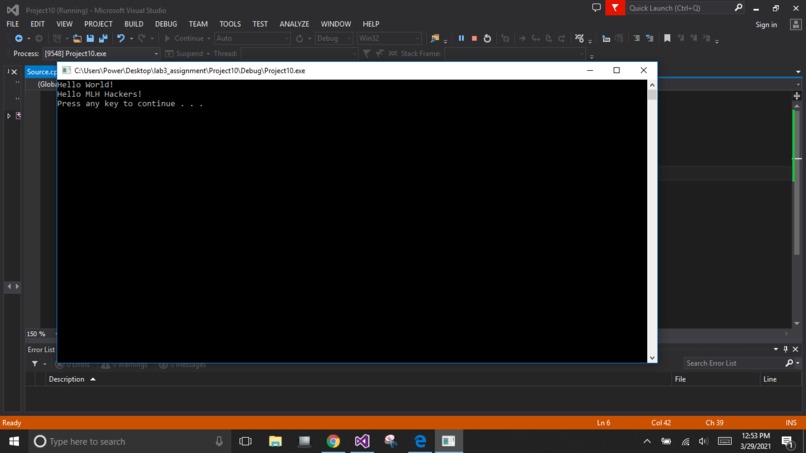Uncomment selected lines icon
The height and width of the screenshot is (453, 806).
coord(650,39)
